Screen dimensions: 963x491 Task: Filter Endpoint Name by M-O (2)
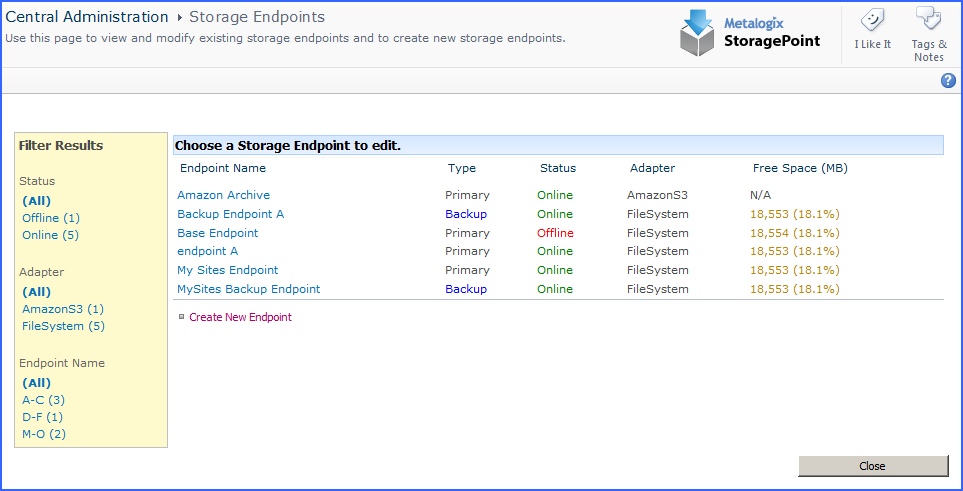coord(44,434)
